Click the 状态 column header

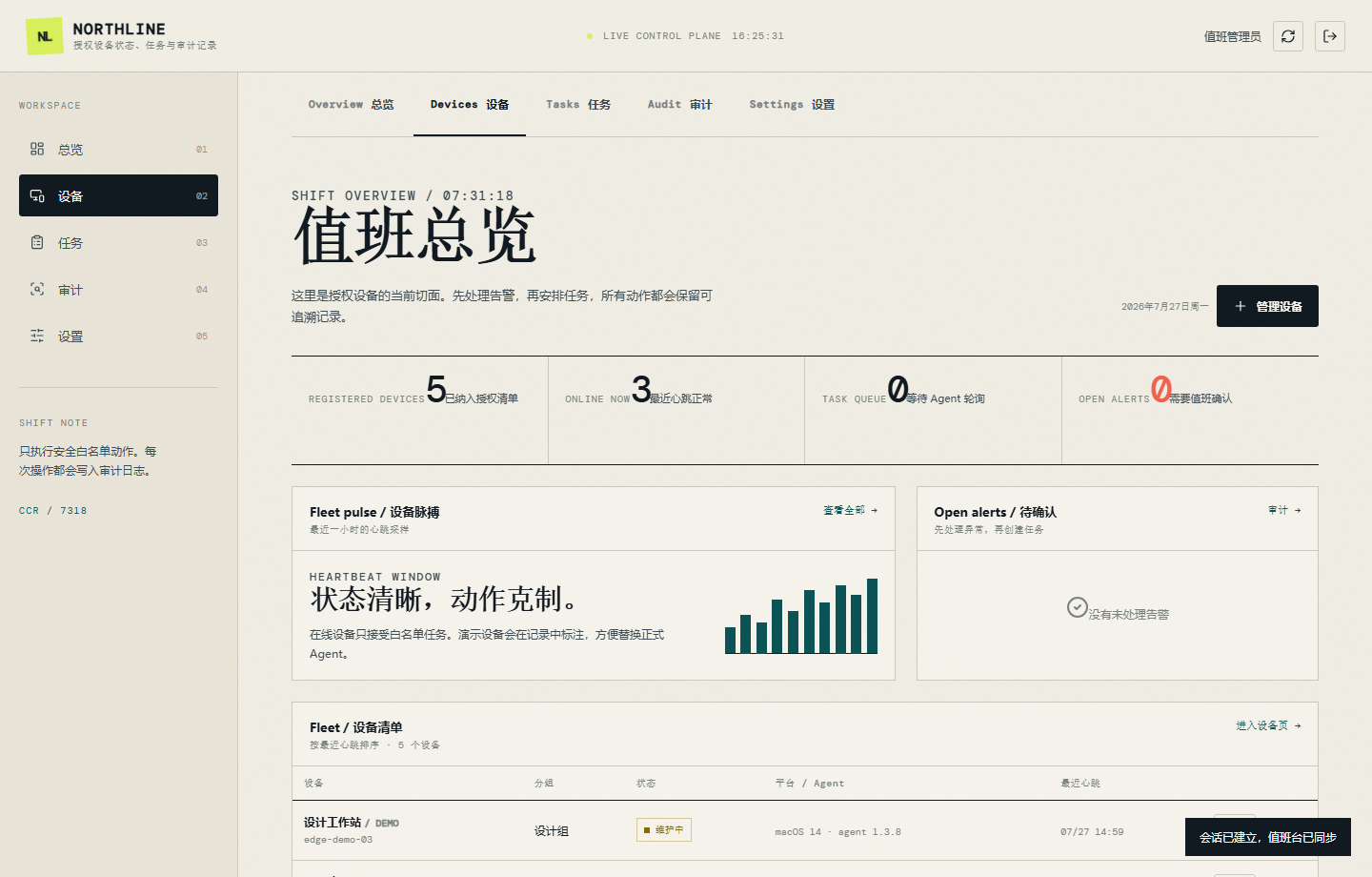pos(646,784)
